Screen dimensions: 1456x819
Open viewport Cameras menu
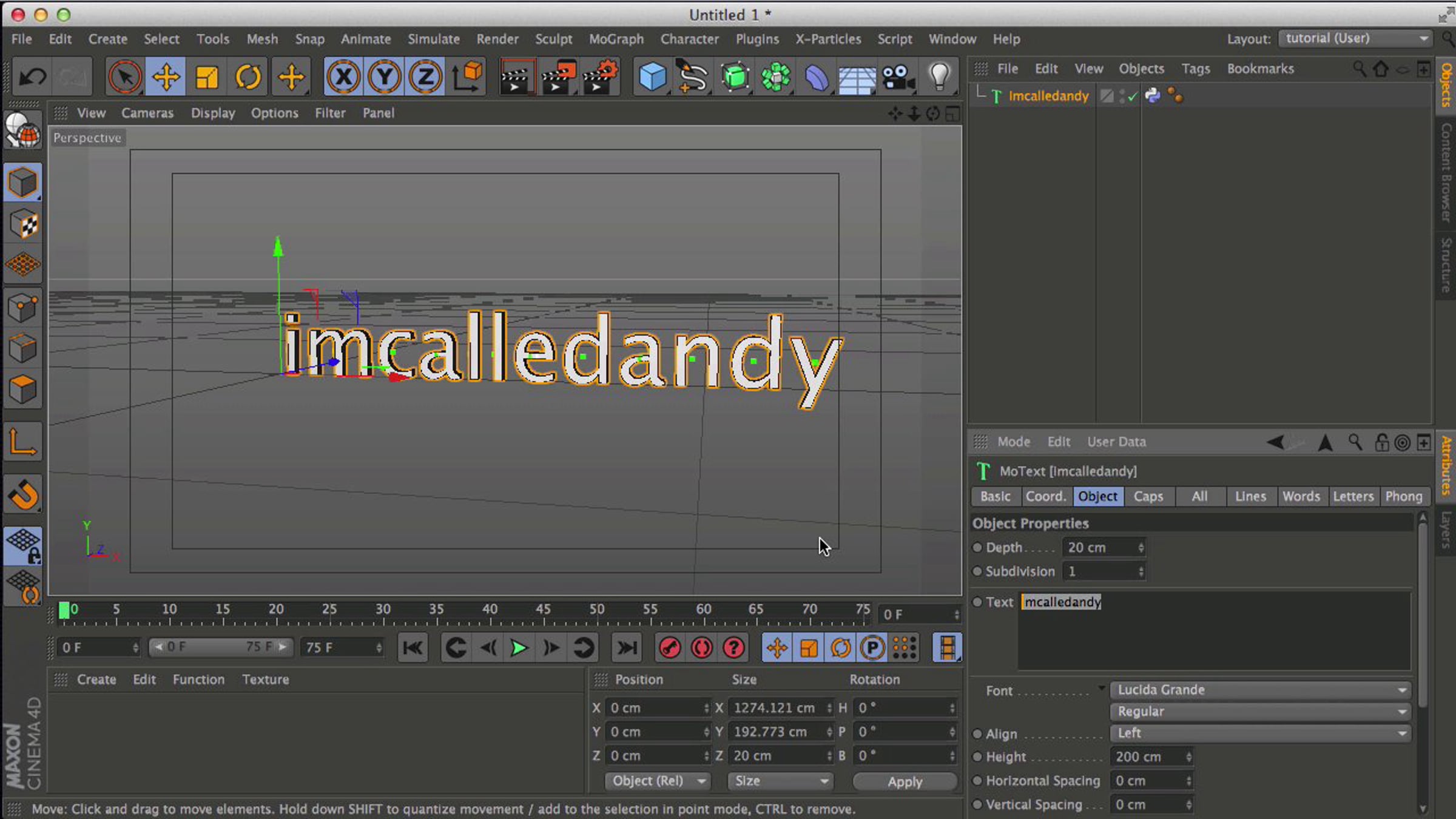pyautogui.click(x=147, y=113)
